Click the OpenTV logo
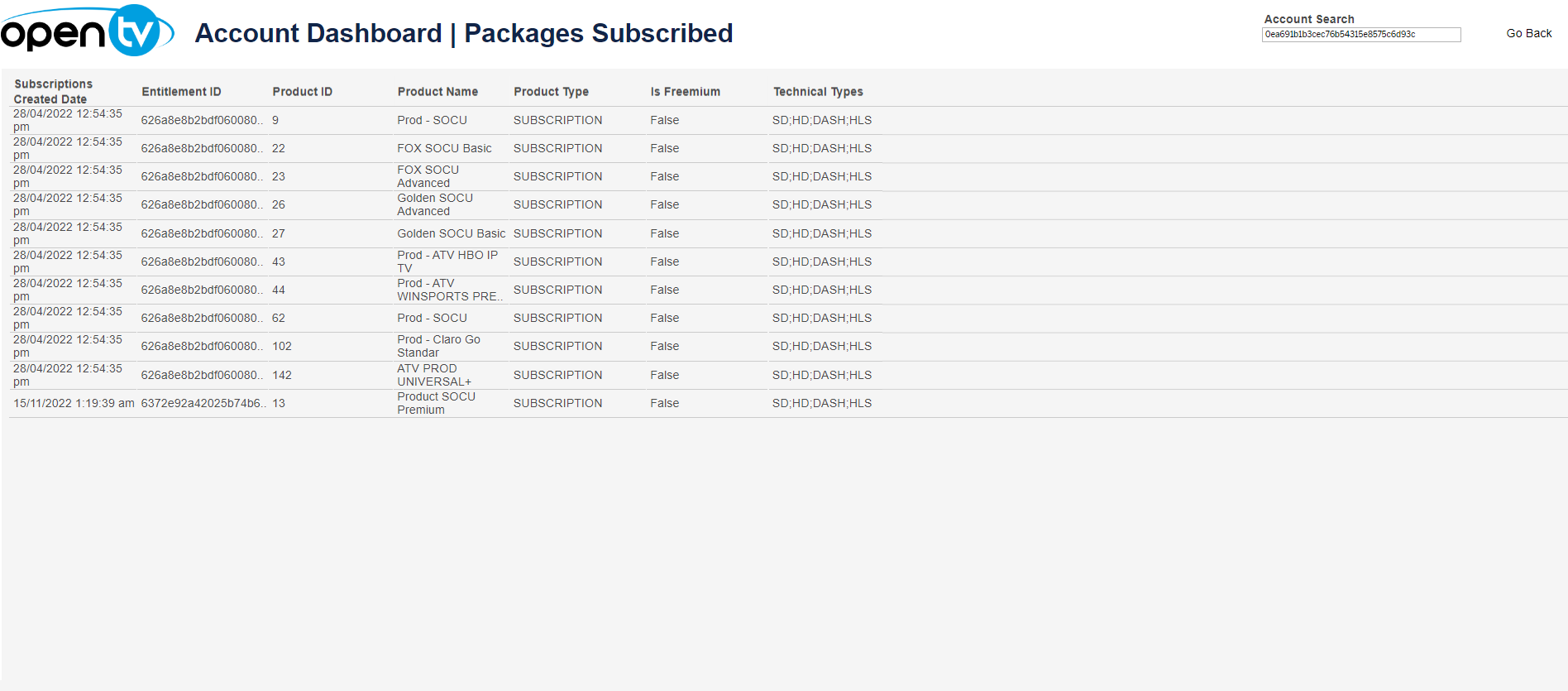The image size is (1568, 691). 87,31
